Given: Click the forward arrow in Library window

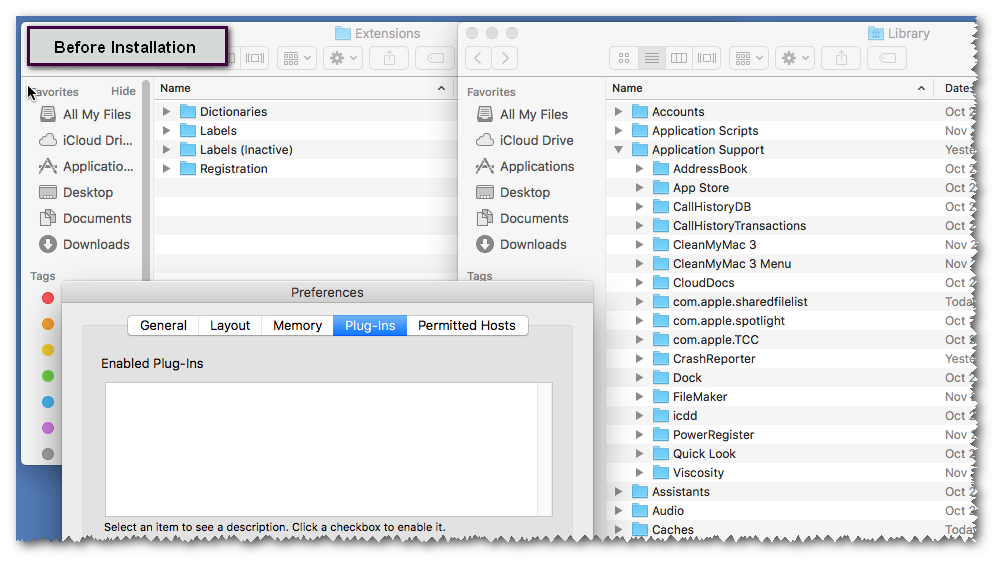Looking at the screenshot, I should pos(506,58).
